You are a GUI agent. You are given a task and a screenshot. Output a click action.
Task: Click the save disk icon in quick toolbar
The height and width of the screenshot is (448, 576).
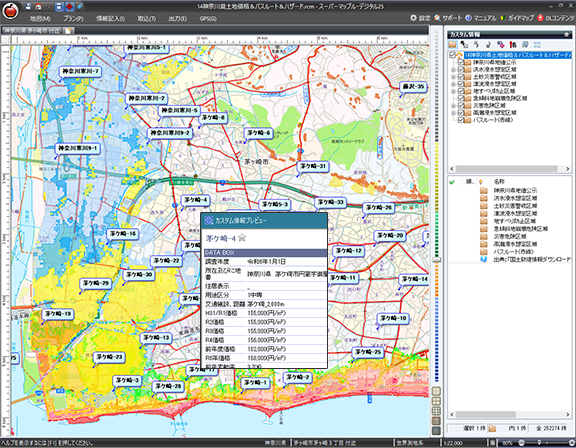click(29, 6)
